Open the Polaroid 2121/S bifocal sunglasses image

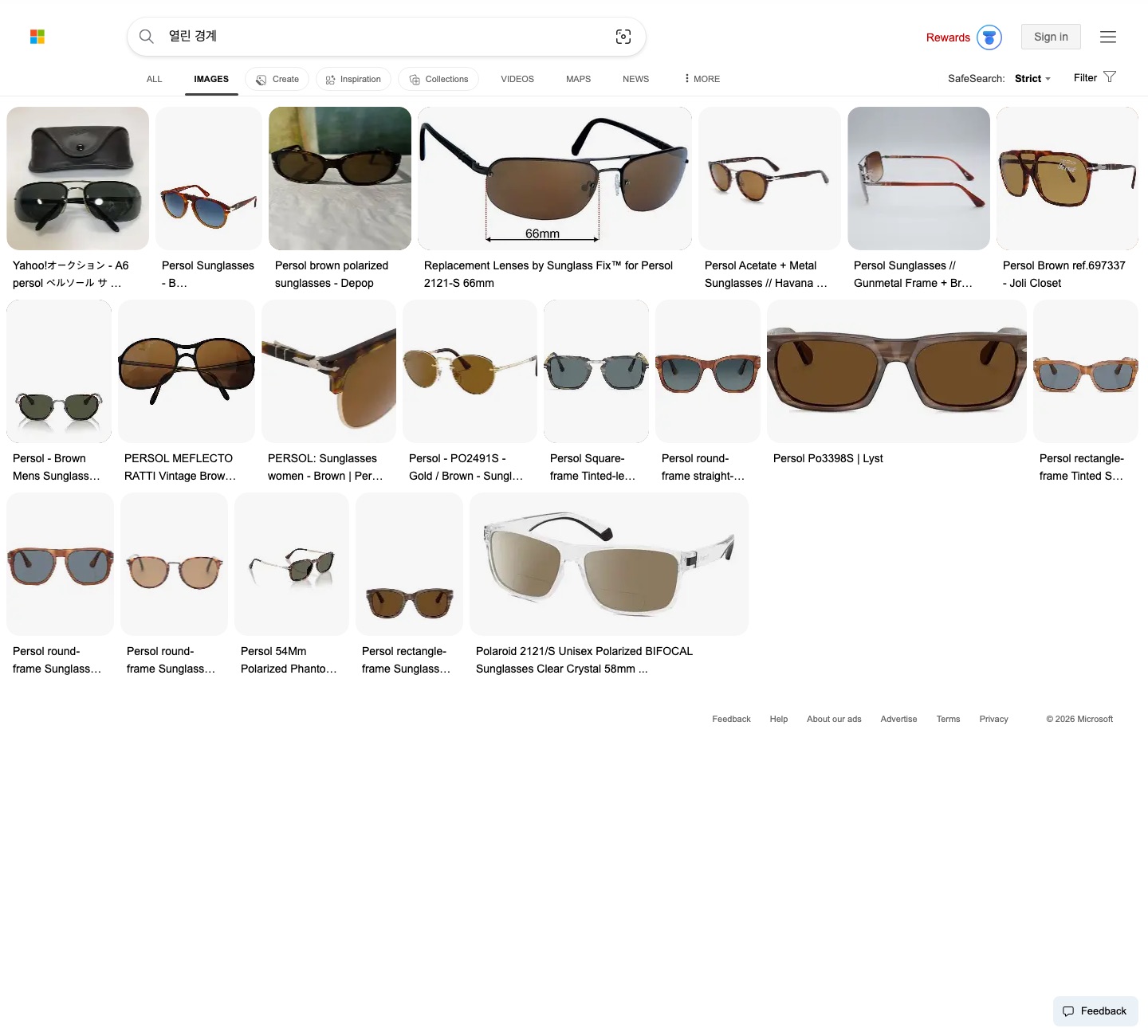609,564
